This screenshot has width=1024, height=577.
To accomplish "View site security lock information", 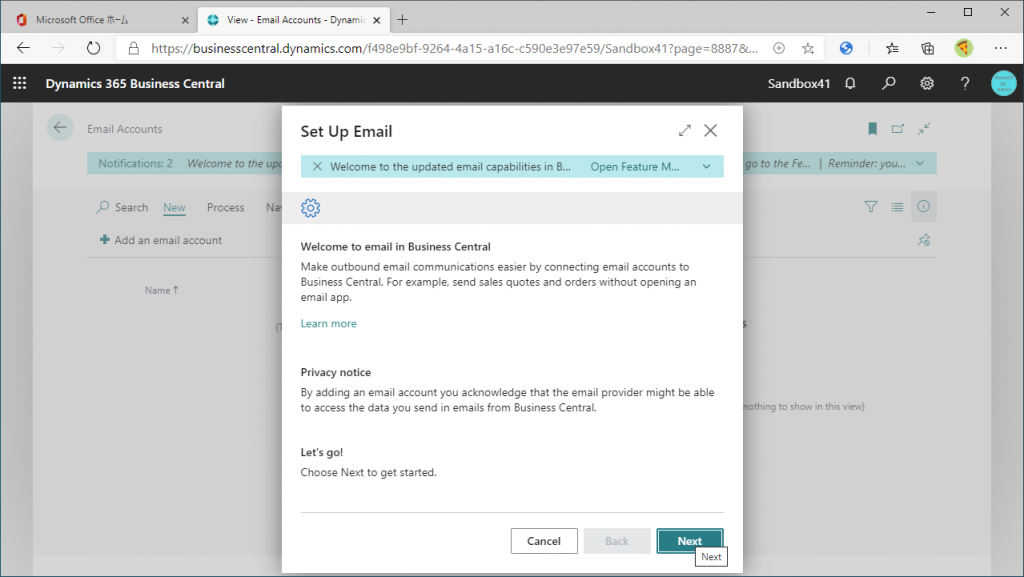I will point(134,48).
